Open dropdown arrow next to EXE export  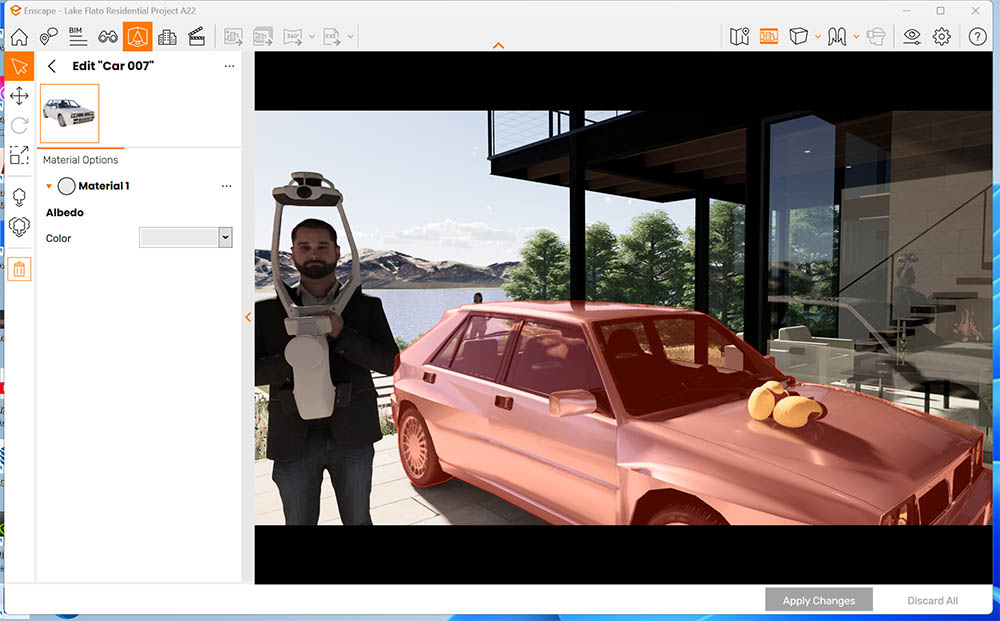350,37
